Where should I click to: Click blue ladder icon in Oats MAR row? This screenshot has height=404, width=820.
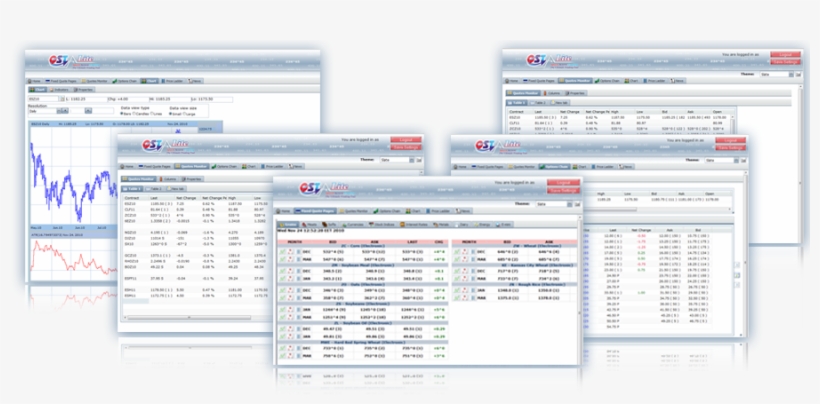pos(299,298)
